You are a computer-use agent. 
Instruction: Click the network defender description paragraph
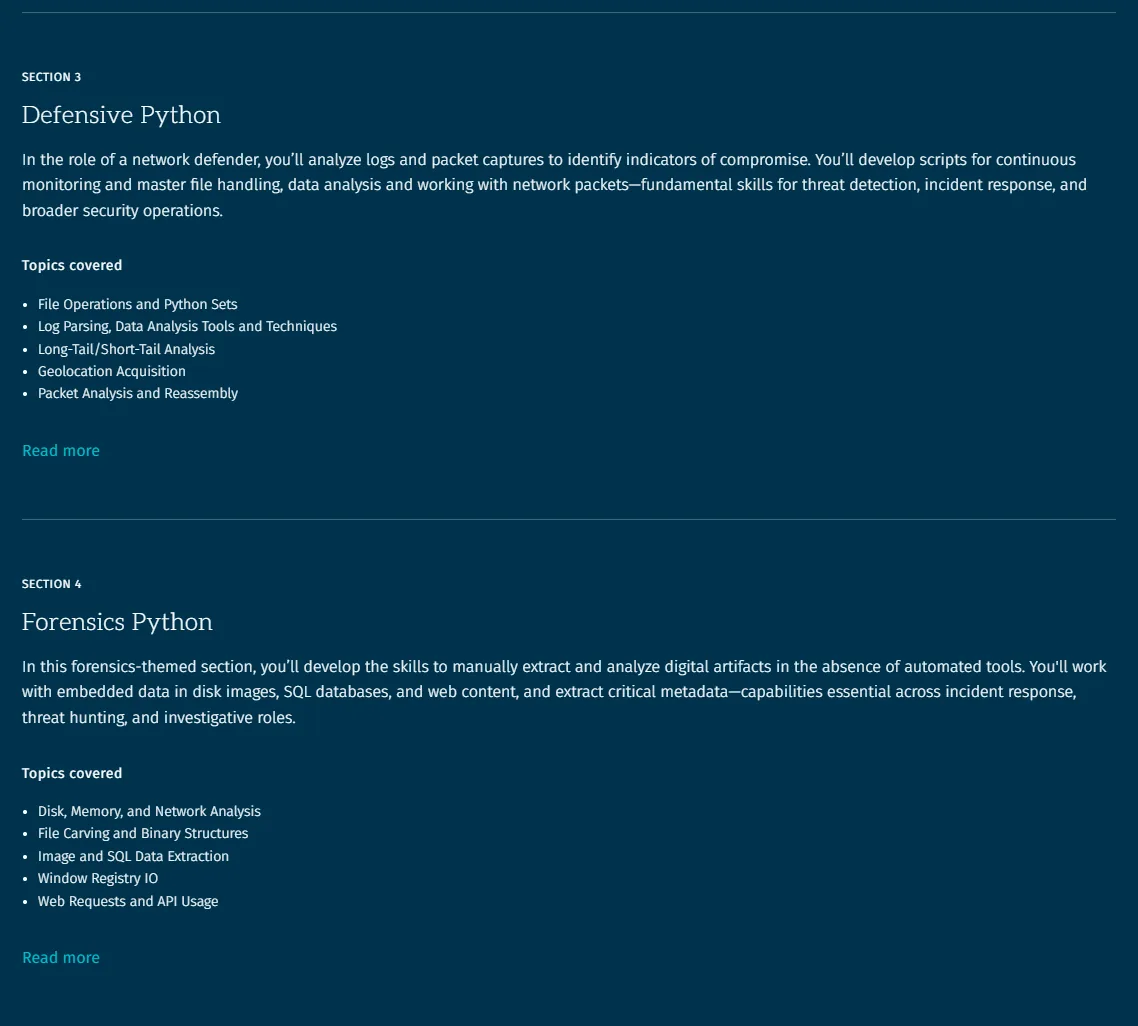pos(554,185)
